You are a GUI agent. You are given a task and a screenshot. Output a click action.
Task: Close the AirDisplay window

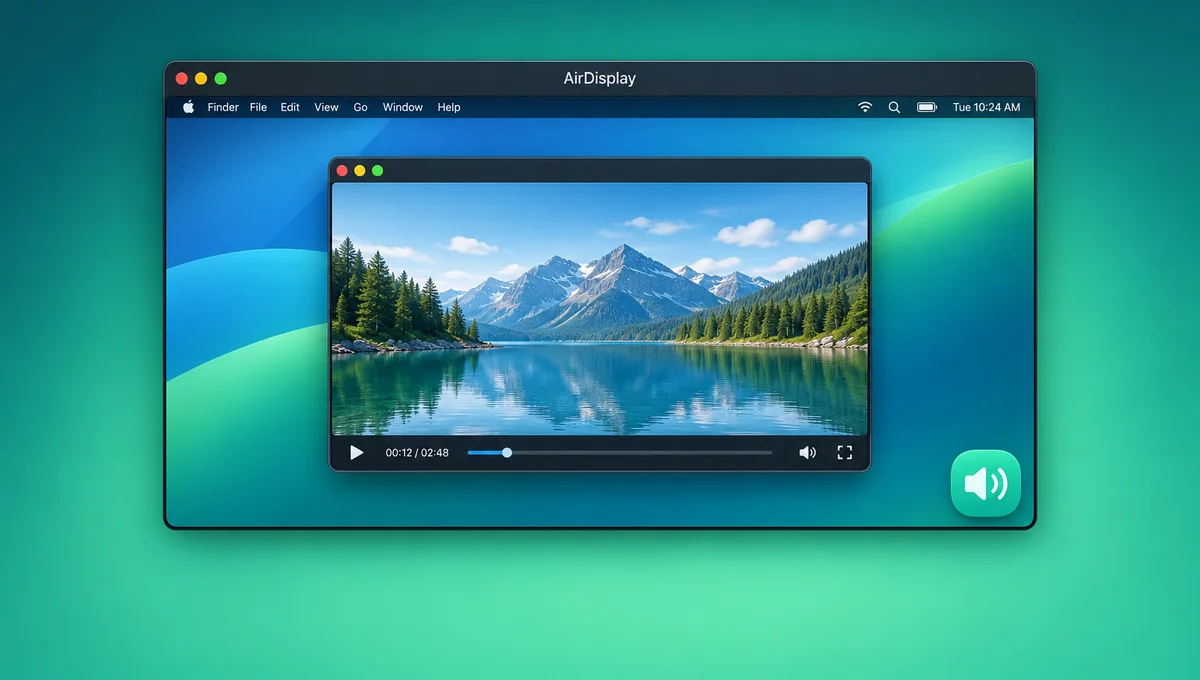point(182,78)
